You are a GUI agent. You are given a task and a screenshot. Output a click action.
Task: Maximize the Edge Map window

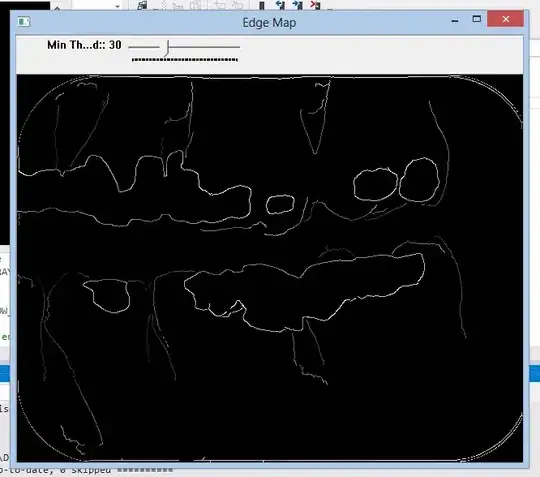[x=477, y=19]
